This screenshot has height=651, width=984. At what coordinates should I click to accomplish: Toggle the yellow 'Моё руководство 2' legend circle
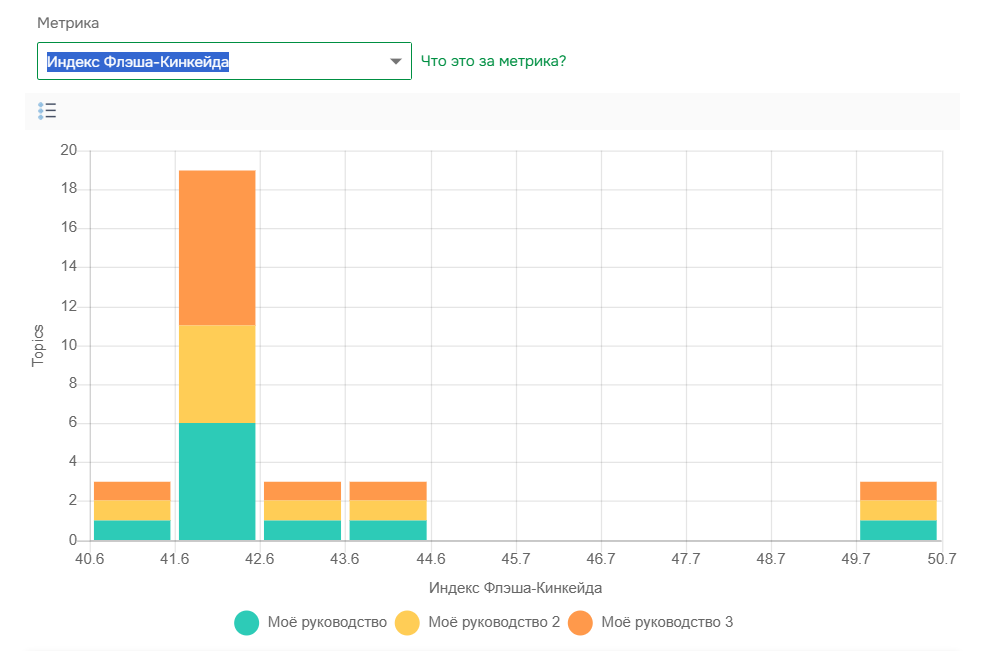coord(407,623)
